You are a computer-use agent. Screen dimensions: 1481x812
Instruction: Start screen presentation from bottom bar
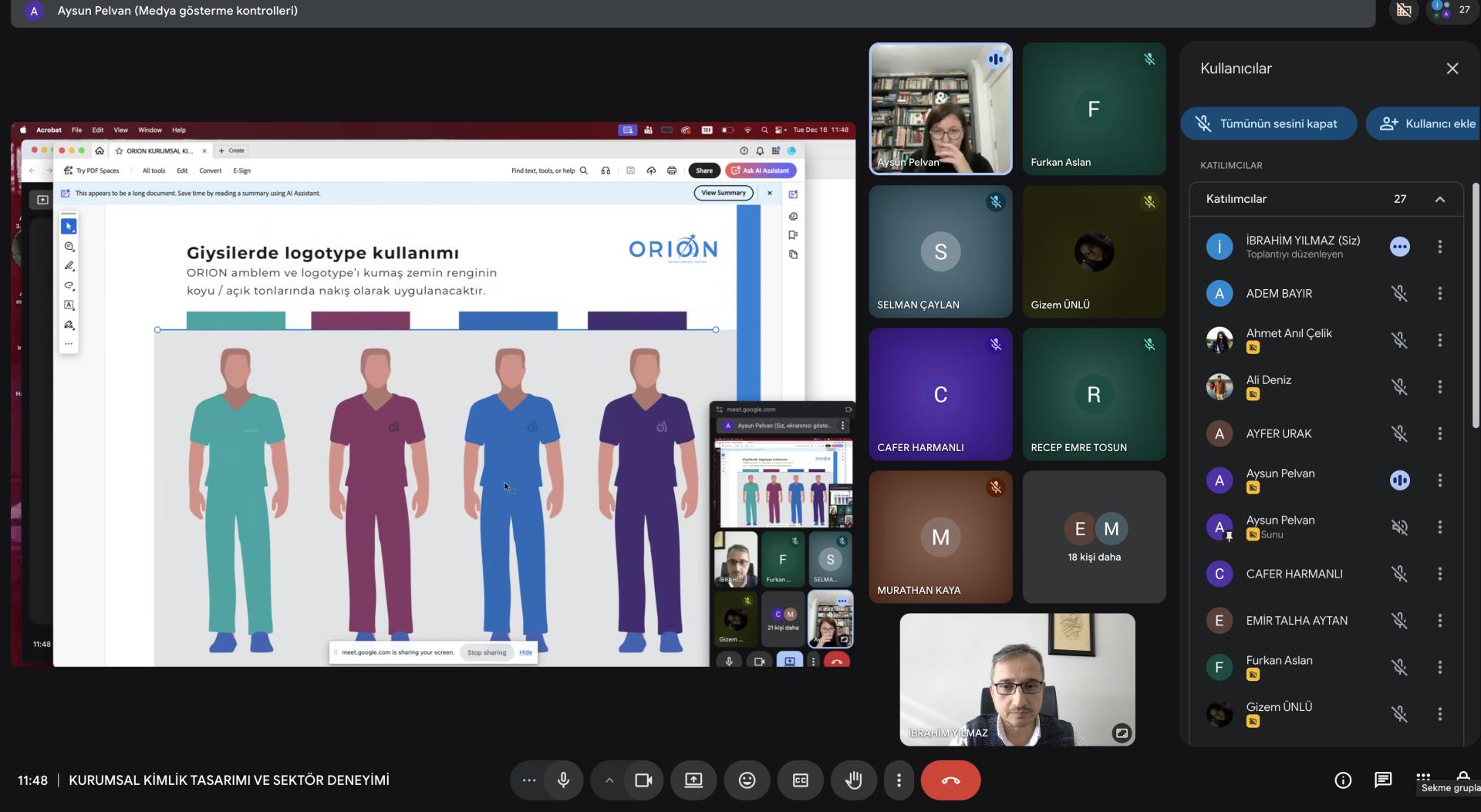[693, 780]
